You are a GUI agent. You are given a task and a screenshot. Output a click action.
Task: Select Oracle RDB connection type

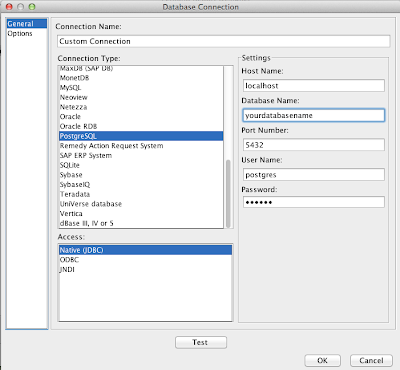tap(141, 126)
